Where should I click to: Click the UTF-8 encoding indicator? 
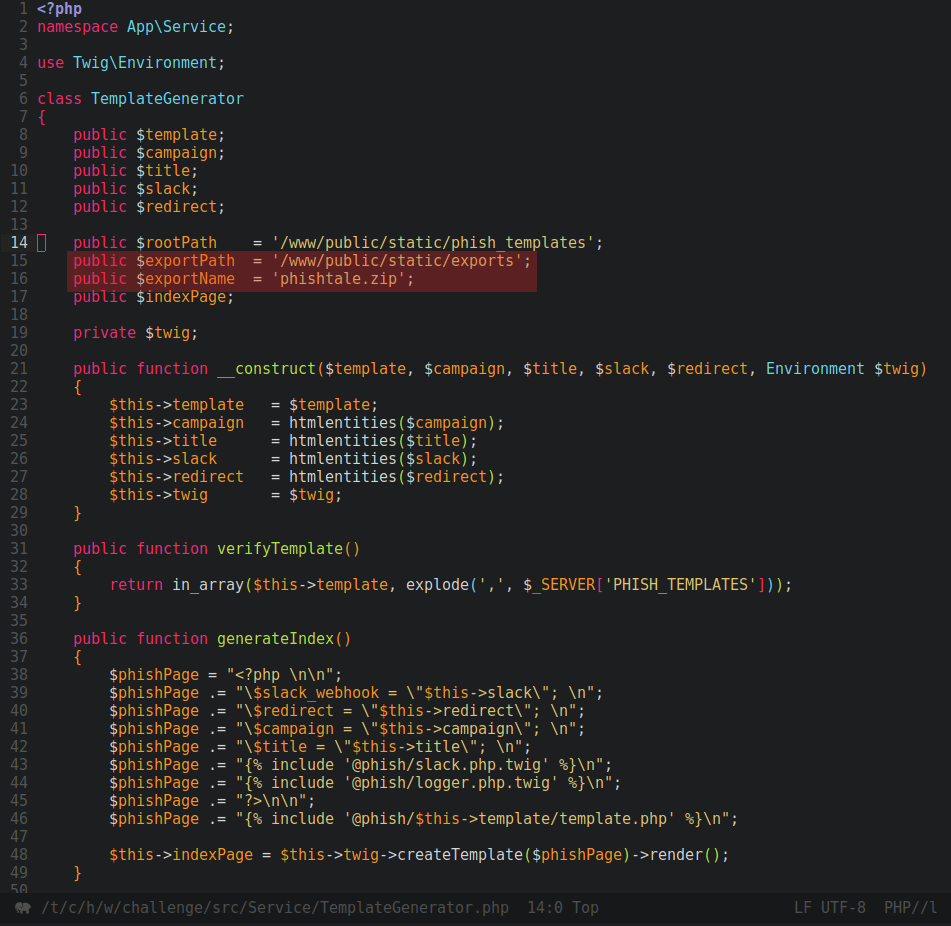tap(843, 907)
